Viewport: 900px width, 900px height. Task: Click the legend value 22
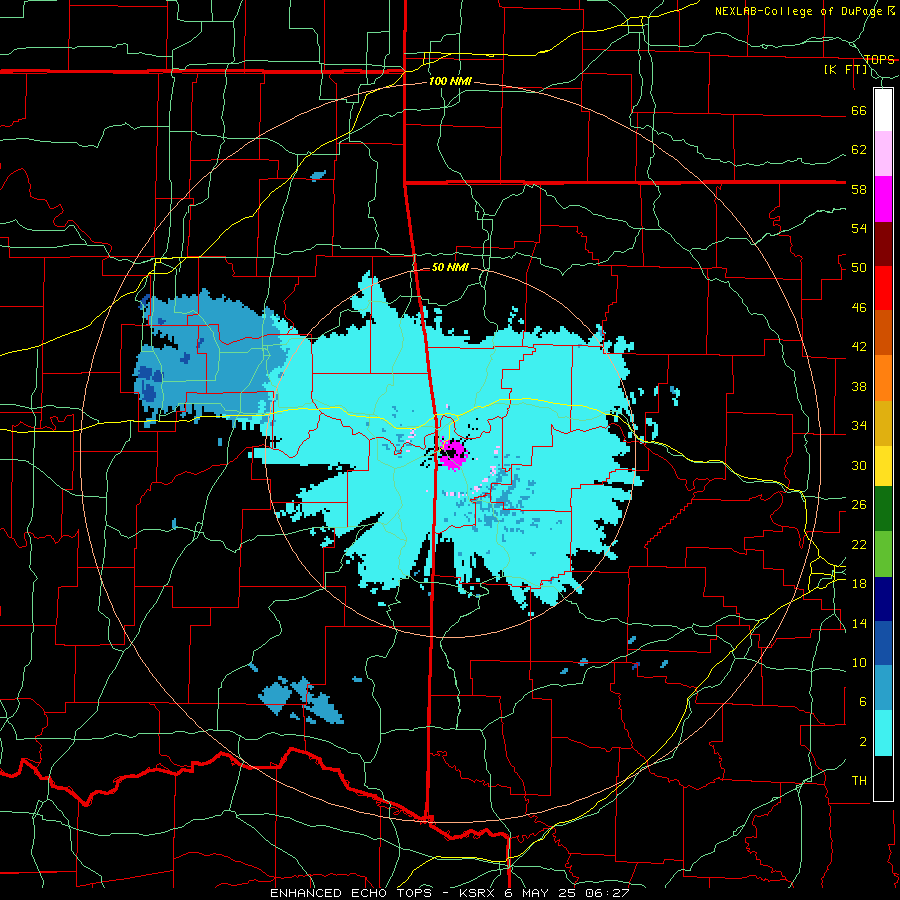tap(859, 544)
